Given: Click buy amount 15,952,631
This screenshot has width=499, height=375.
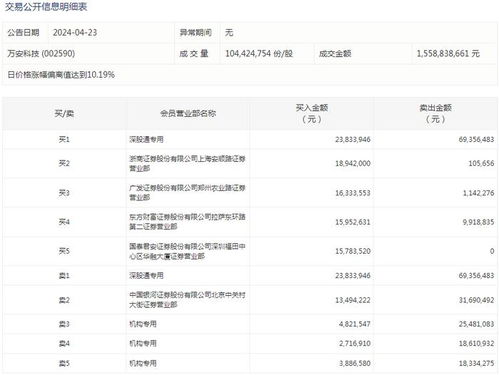Looking at the screenshot, I should point(353,222).
